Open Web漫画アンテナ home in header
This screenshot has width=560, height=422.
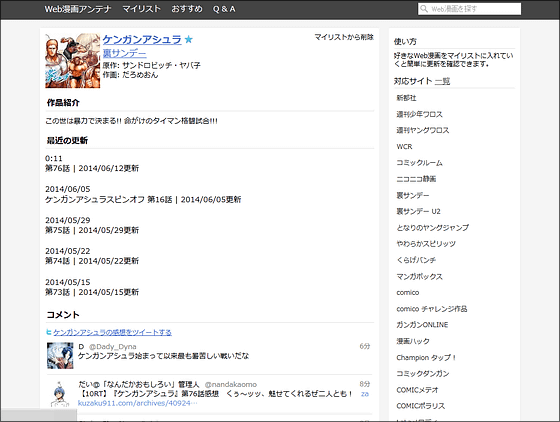[x=78, y=9]
